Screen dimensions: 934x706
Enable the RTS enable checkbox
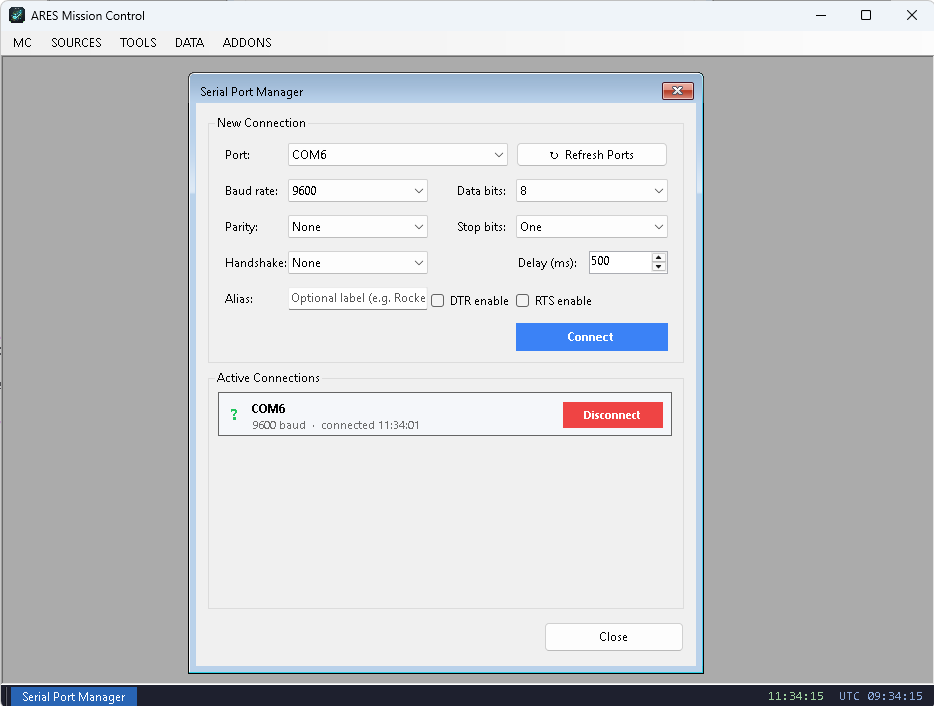pos(522,301)
